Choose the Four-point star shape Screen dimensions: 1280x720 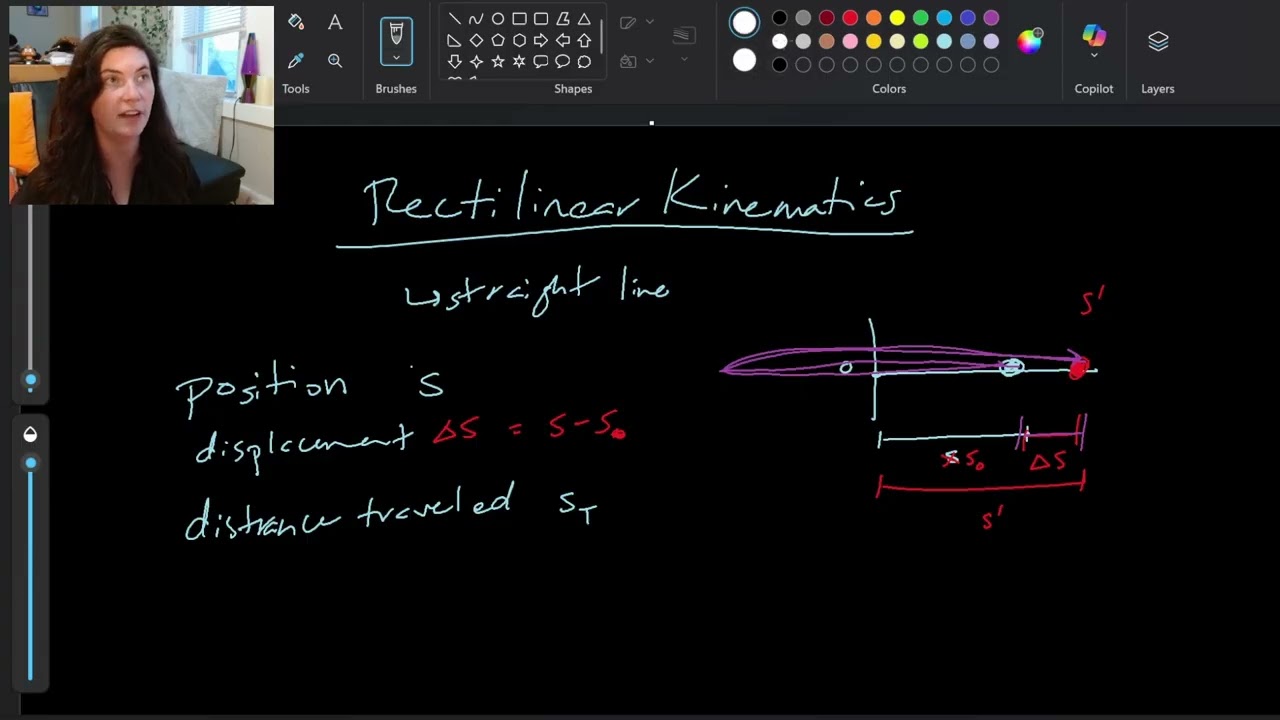(476, 62)
